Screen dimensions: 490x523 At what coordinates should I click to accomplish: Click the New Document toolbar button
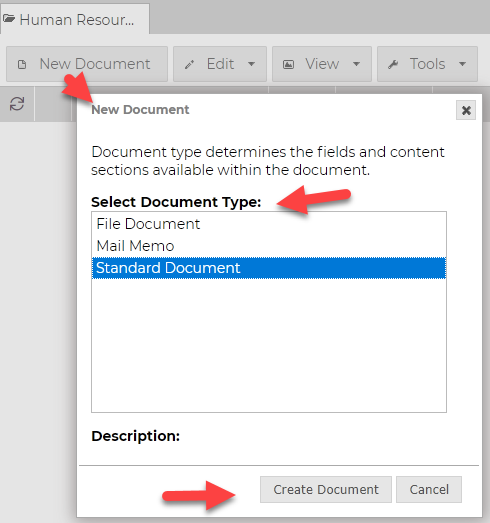[x=87, y=64]
